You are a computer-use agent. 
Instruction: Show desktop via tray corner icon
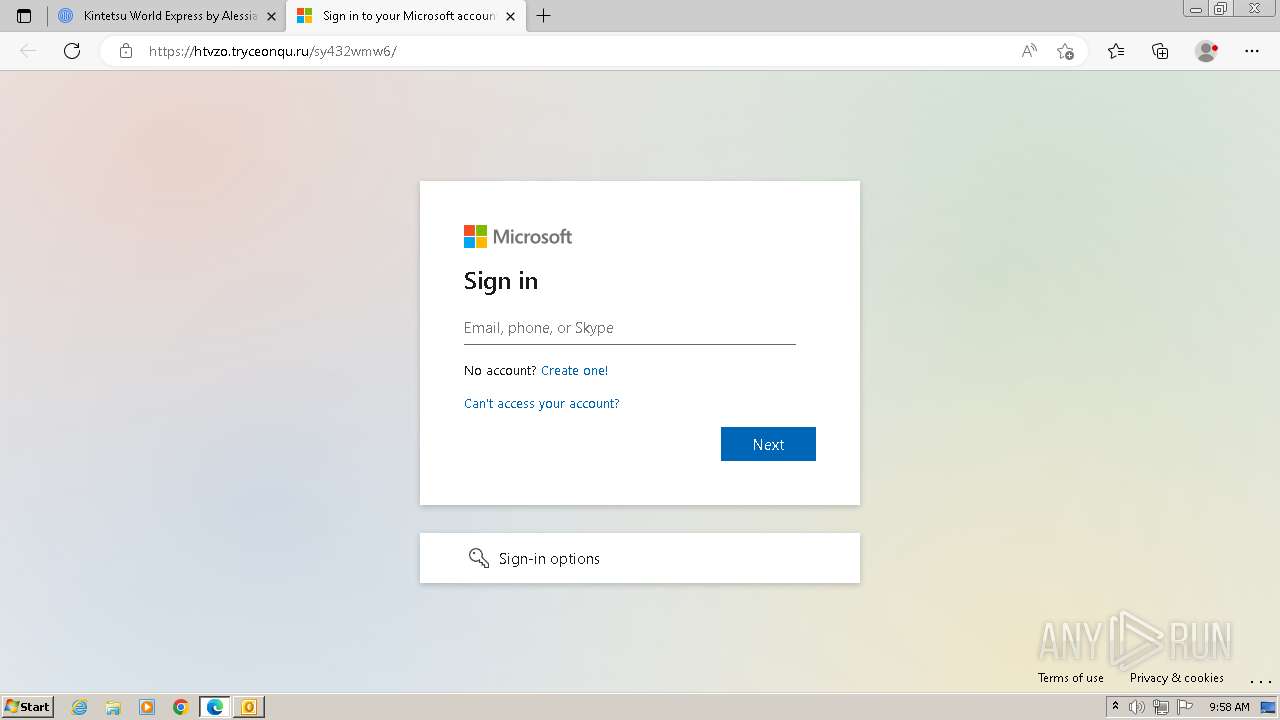click(x=1268, y=707)
